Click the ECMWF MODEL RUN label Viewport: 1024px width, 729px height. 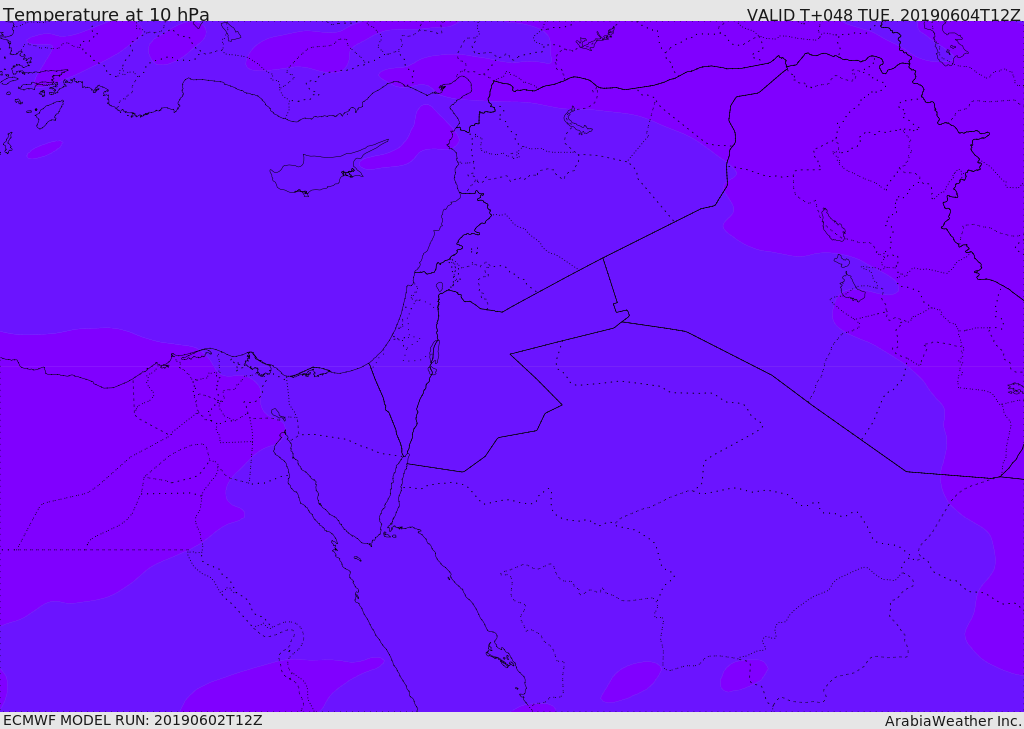(132, 720)
